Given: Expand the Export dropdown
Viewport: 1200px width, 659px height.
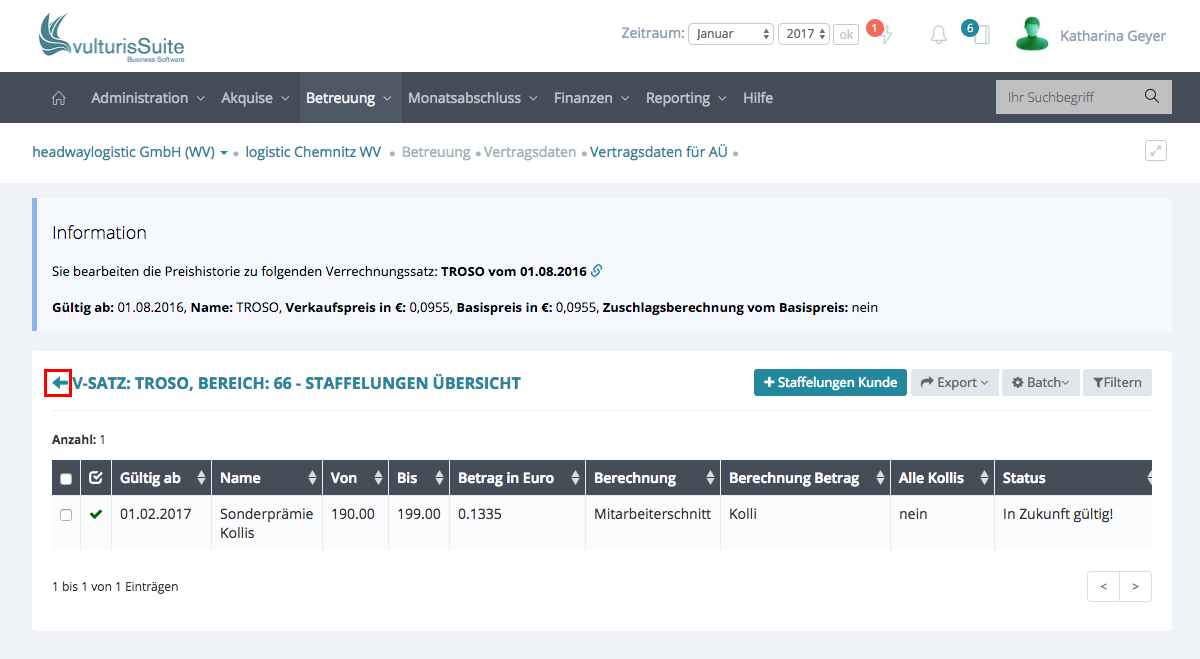Looking at the screenshot, I should click(954, 382).
